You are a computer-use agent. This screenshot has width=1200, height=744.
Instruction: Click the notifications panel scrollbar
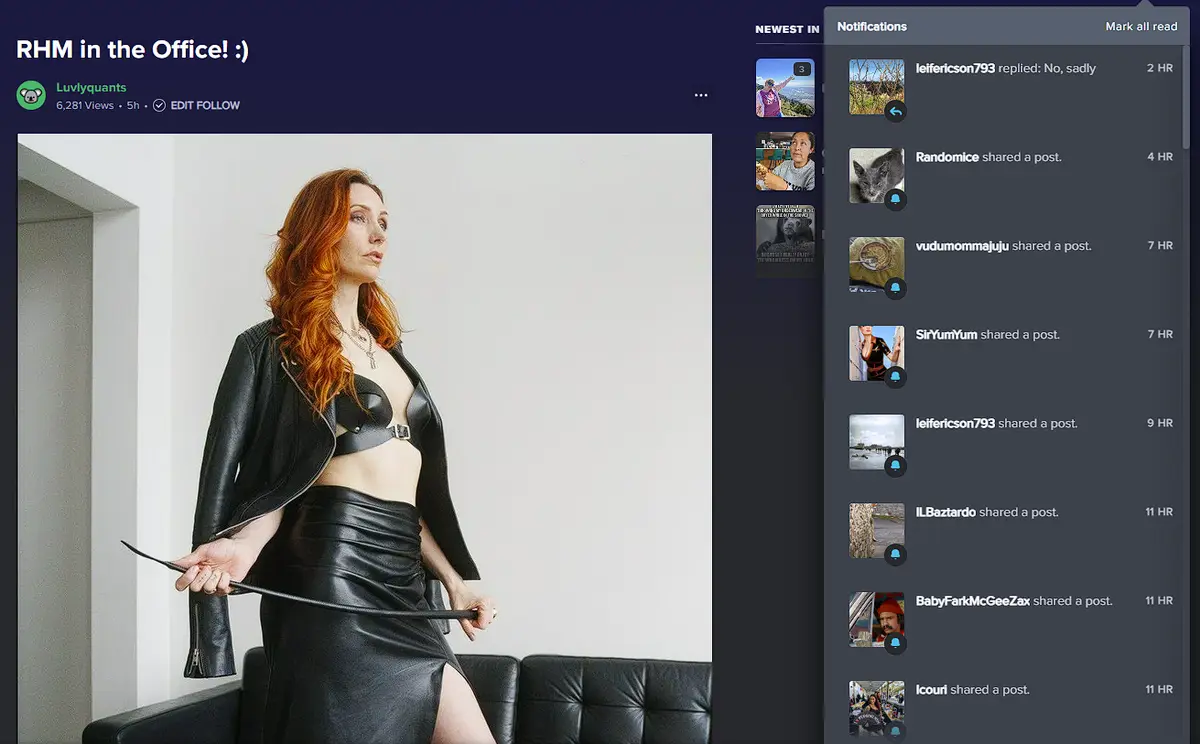[1187, 95]
